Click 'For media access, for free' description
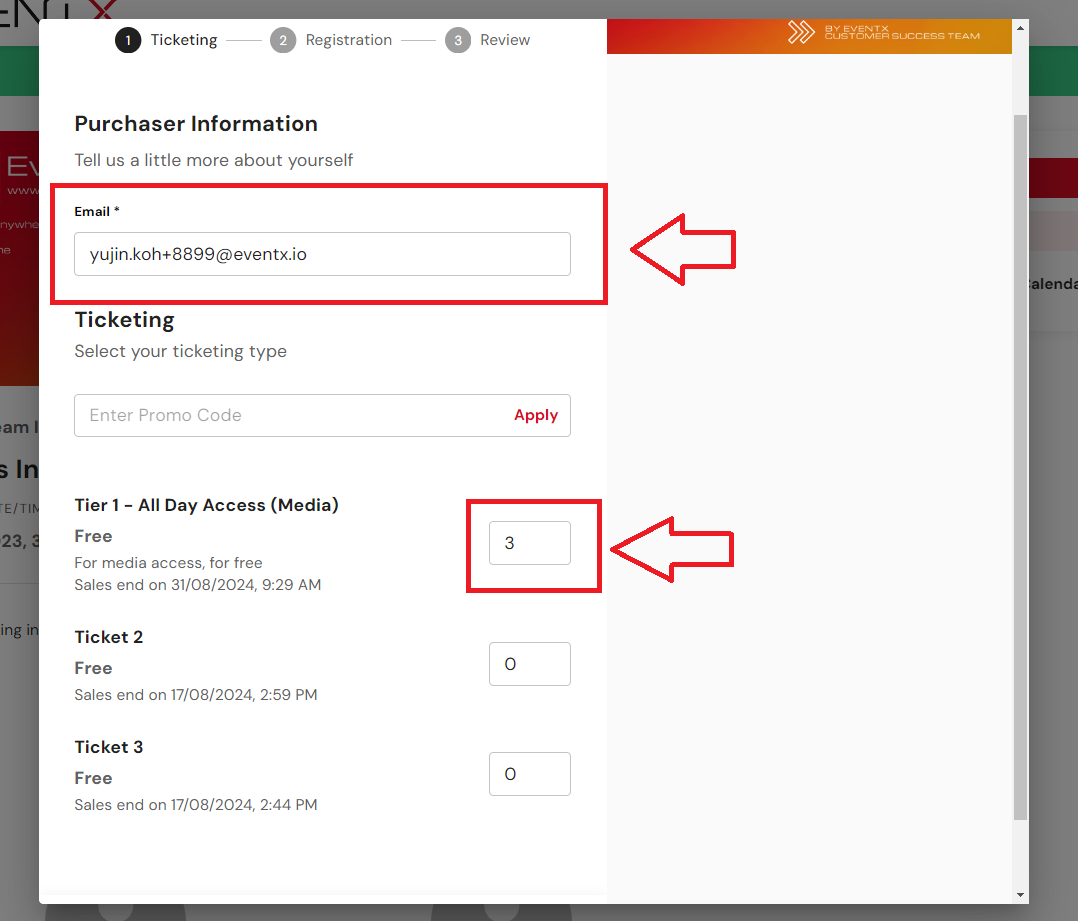This screenshot has width=1078, height=921. 168,563
